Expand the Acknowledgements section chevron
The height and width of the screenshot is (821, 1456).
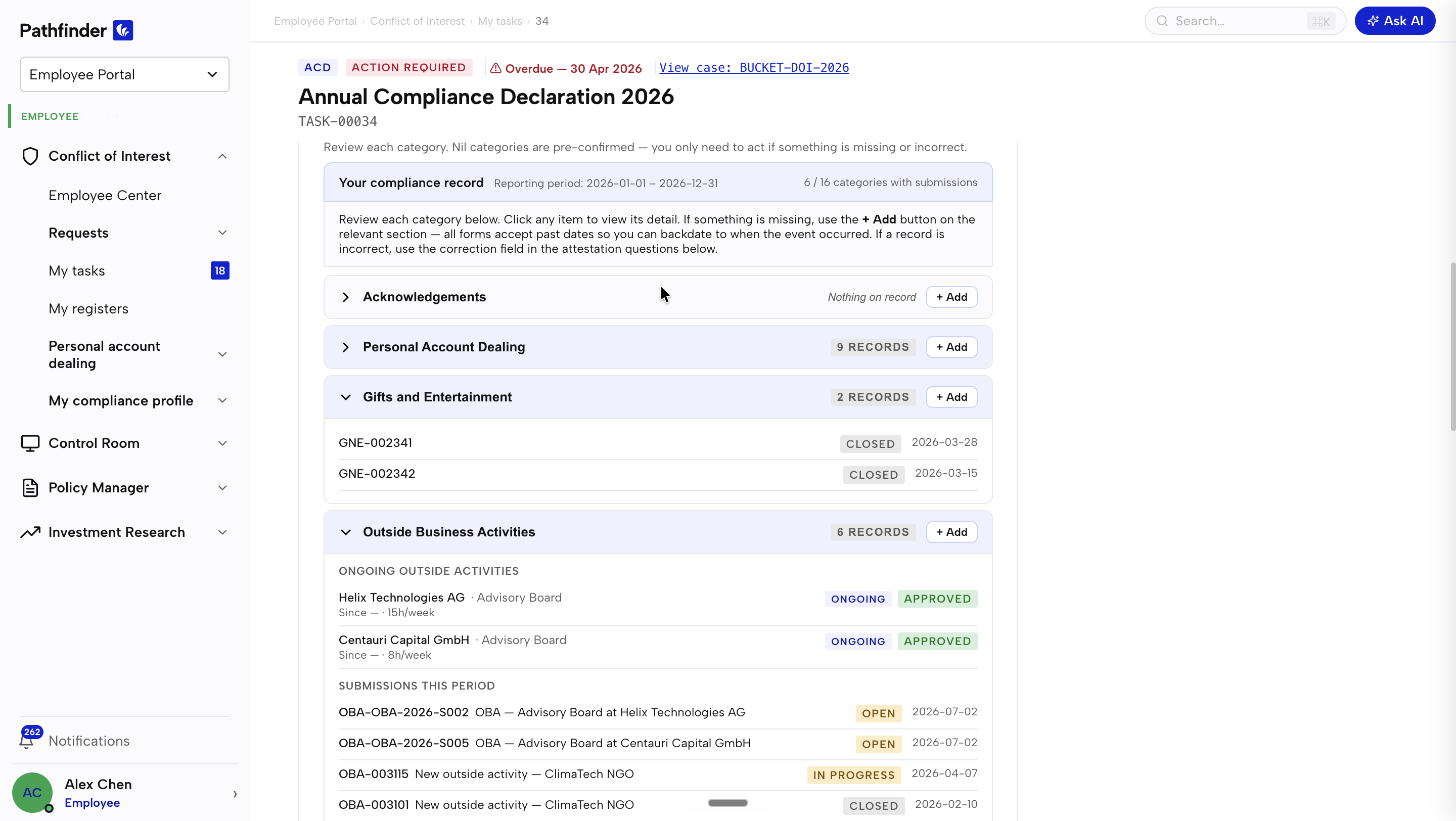coord(345,297)
